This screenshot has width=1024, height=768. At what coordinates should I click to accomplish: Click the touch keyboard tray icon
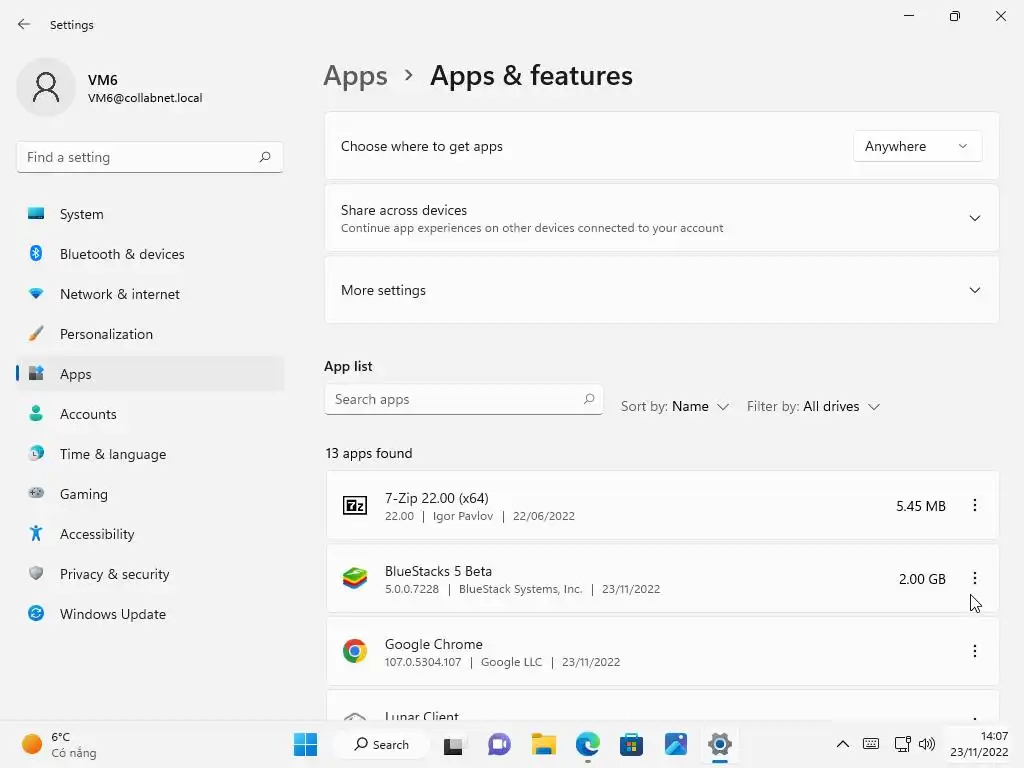coord(871,744)
